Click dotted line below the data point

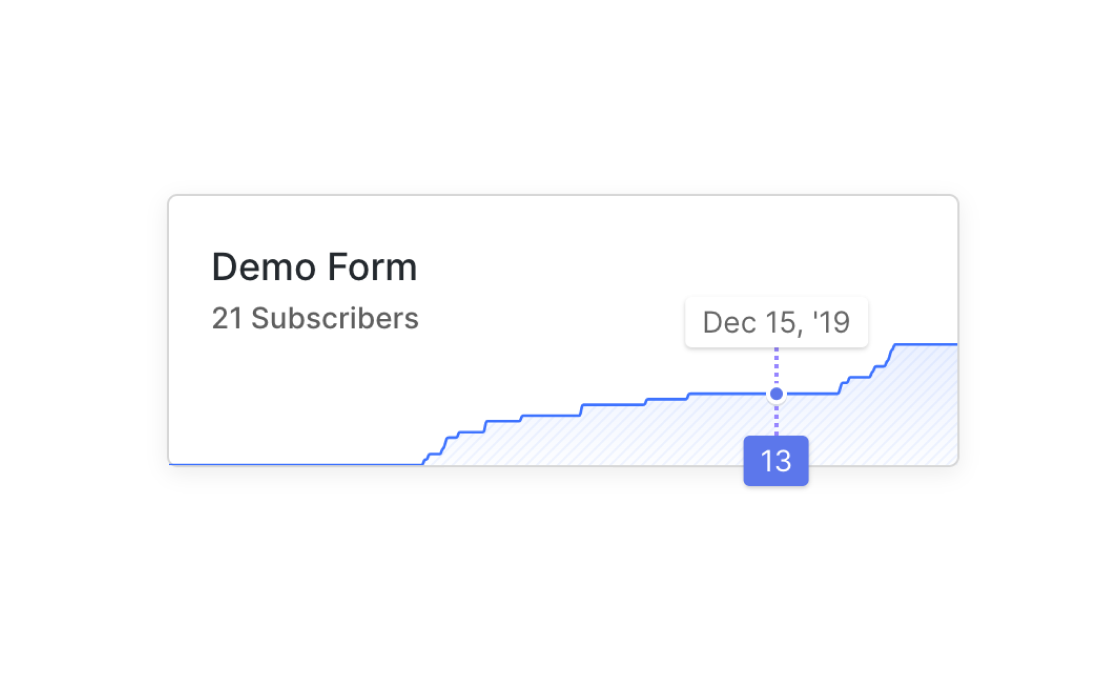click(x=776, y=419)
